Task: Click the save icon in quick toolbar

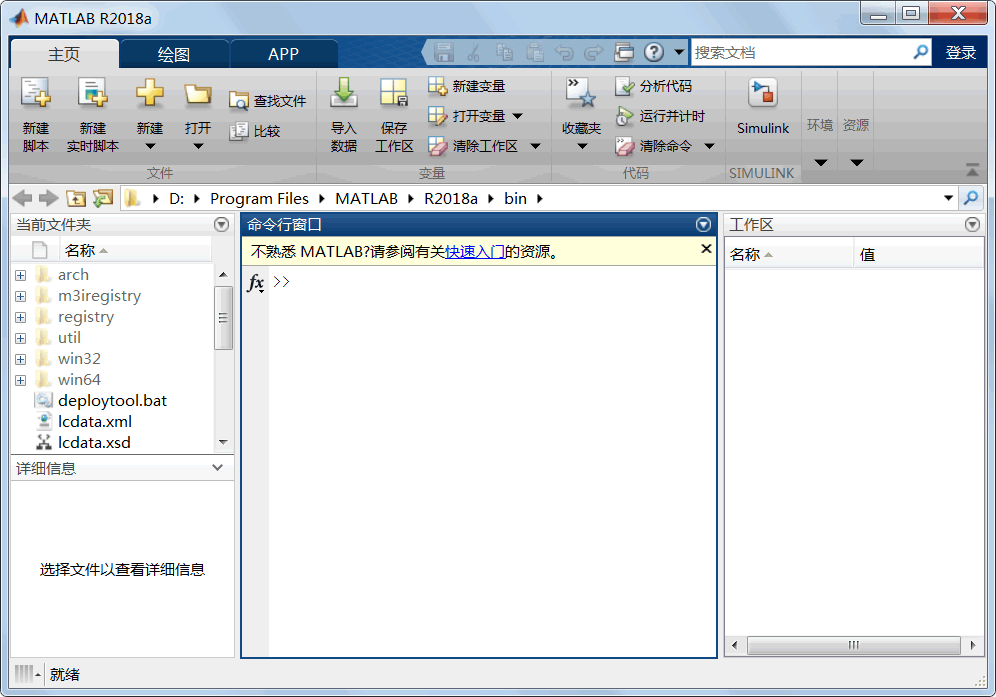Action: 443,52
